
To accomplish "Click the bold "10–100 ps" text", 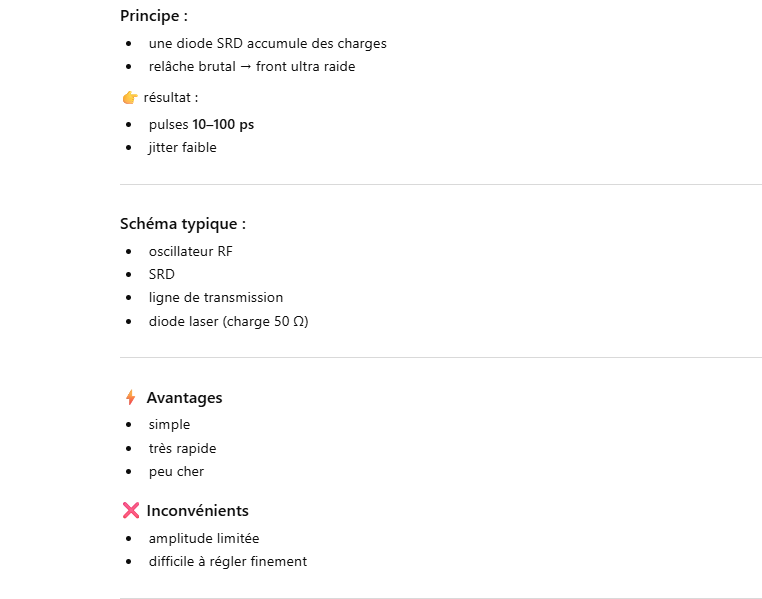I will pos(223,125).
